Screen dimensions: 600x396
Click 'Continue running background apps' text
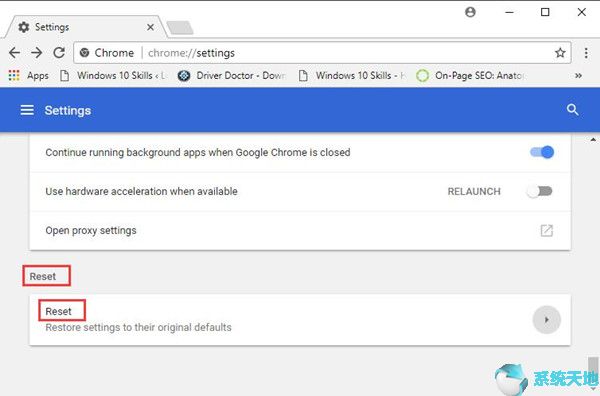[198, 152]
